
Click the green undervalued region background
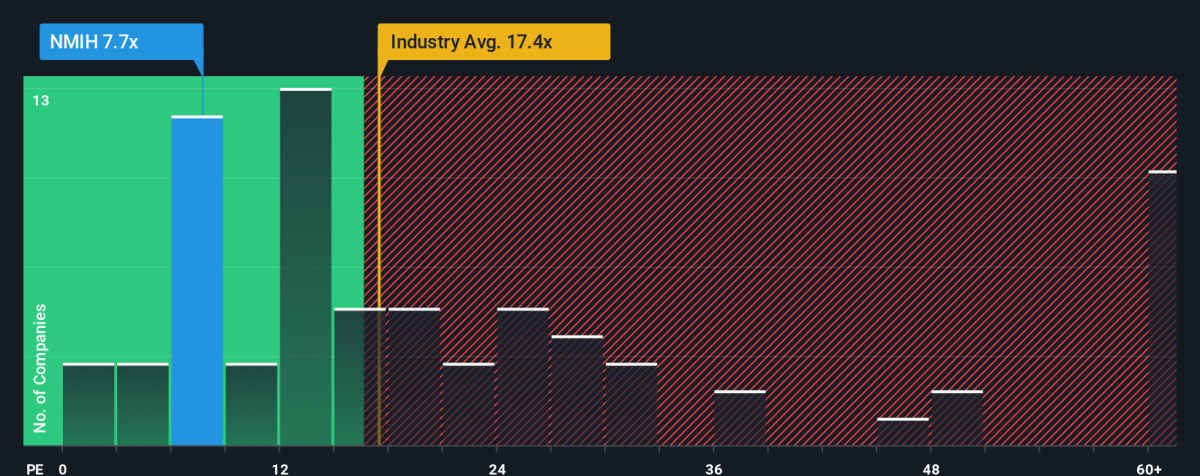tap(195, 260)
